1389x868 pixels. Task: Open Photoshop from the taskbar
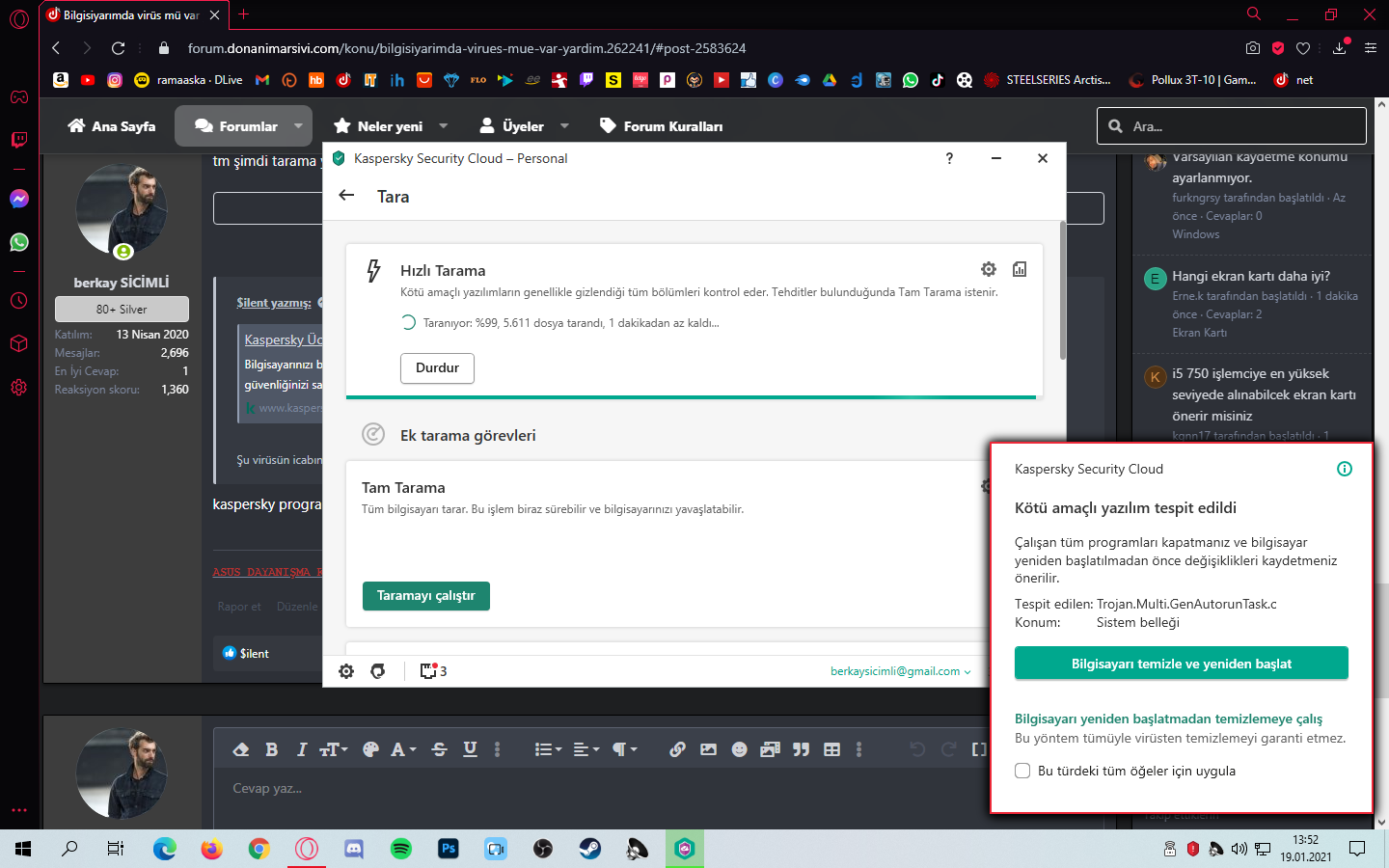(449, 849)
